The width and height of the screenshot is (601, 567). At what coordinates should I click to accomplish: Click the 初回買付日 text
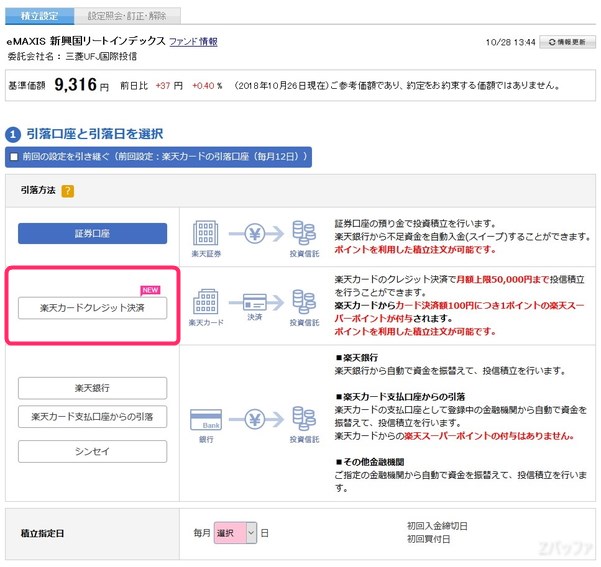click(x=428, y=539)
